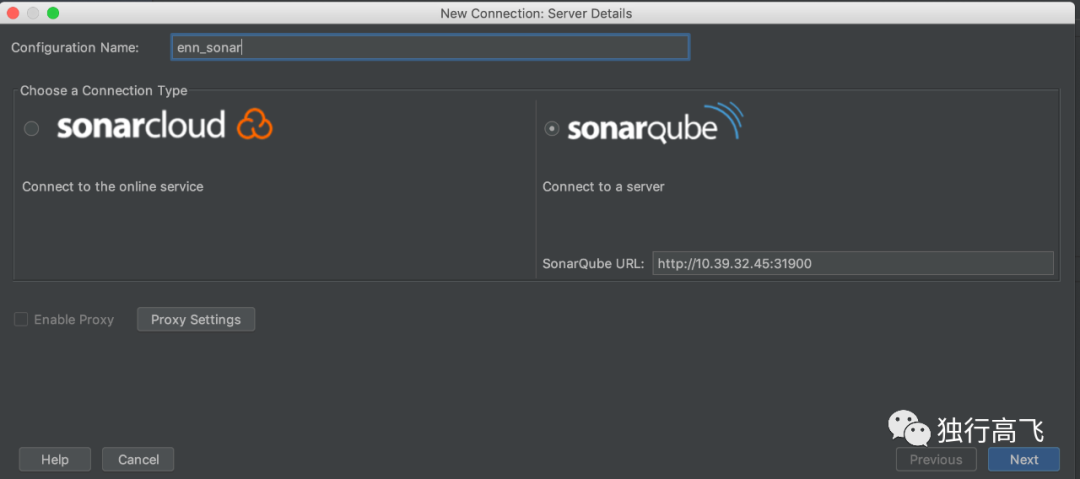
Task: Open Proxy Settings
Action: [x=196, y=319]
